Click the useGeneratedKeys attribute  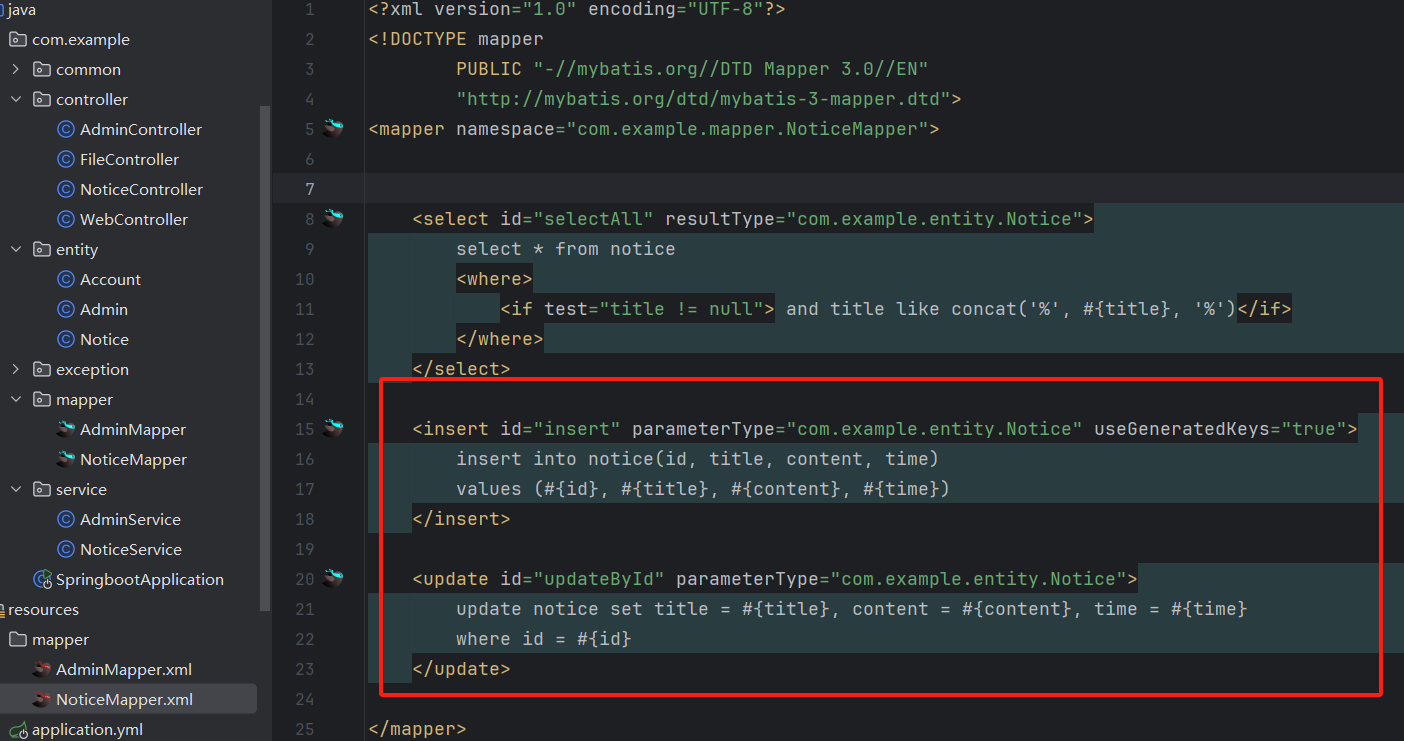(x=1220, y=429)
